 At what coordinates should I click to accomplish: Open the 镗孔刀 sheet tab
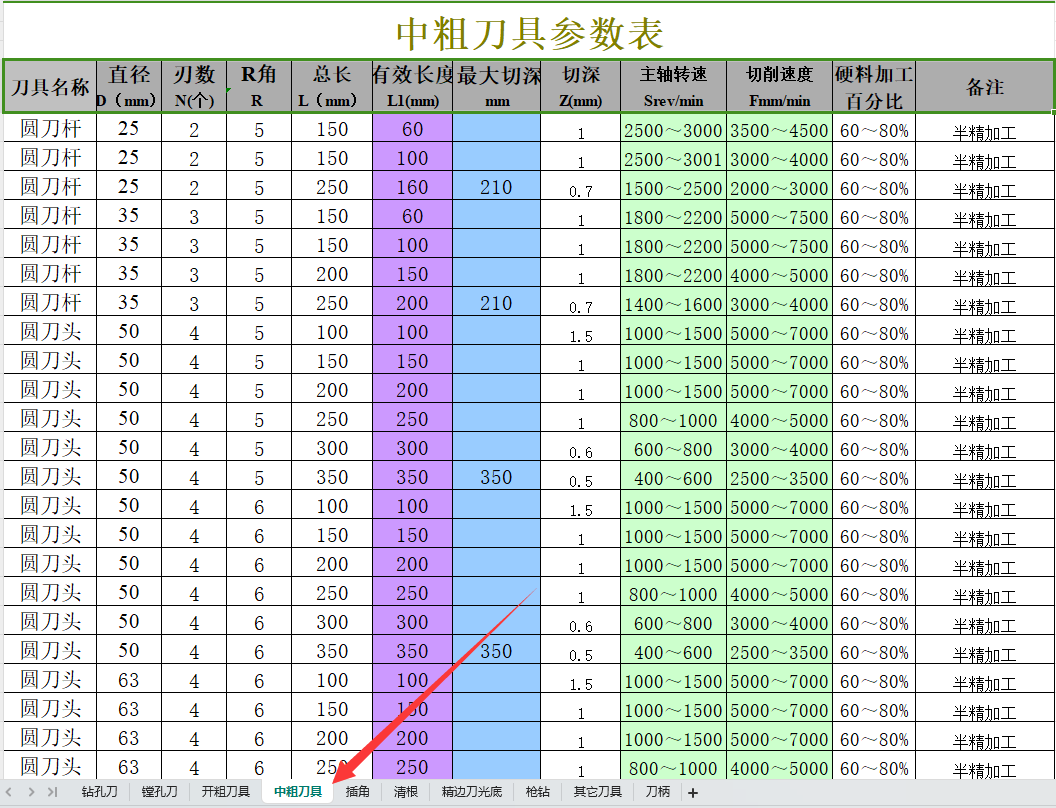coord(160,792)
